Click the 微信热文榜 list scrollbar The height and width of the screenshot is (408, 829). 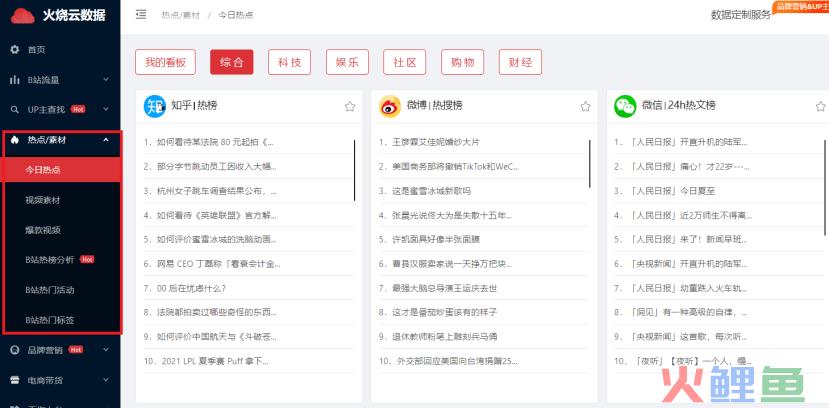coord(825,188)
